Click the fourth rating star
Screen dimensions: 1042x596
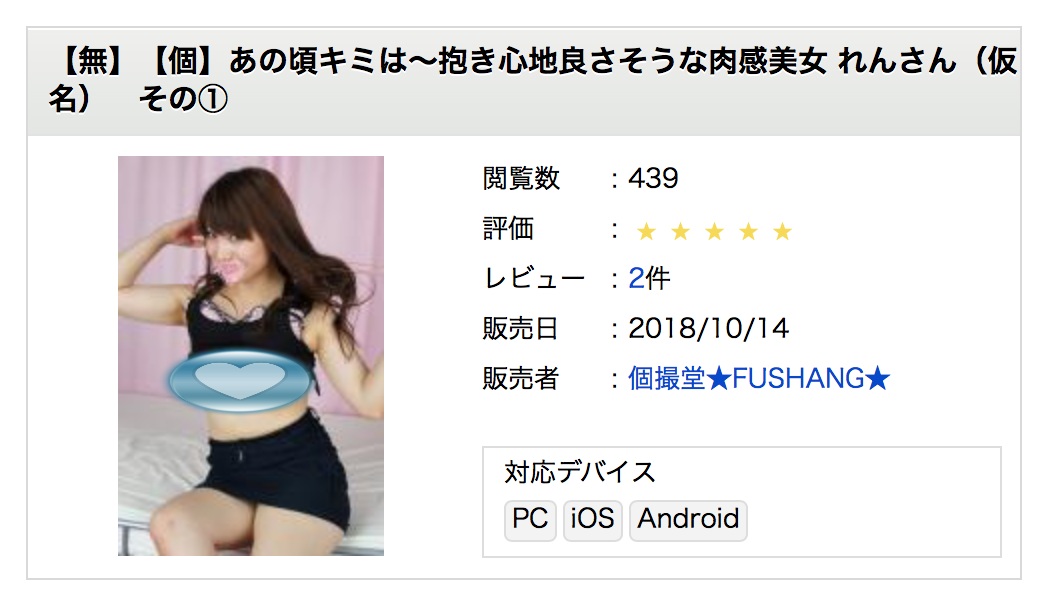(748, 231)
